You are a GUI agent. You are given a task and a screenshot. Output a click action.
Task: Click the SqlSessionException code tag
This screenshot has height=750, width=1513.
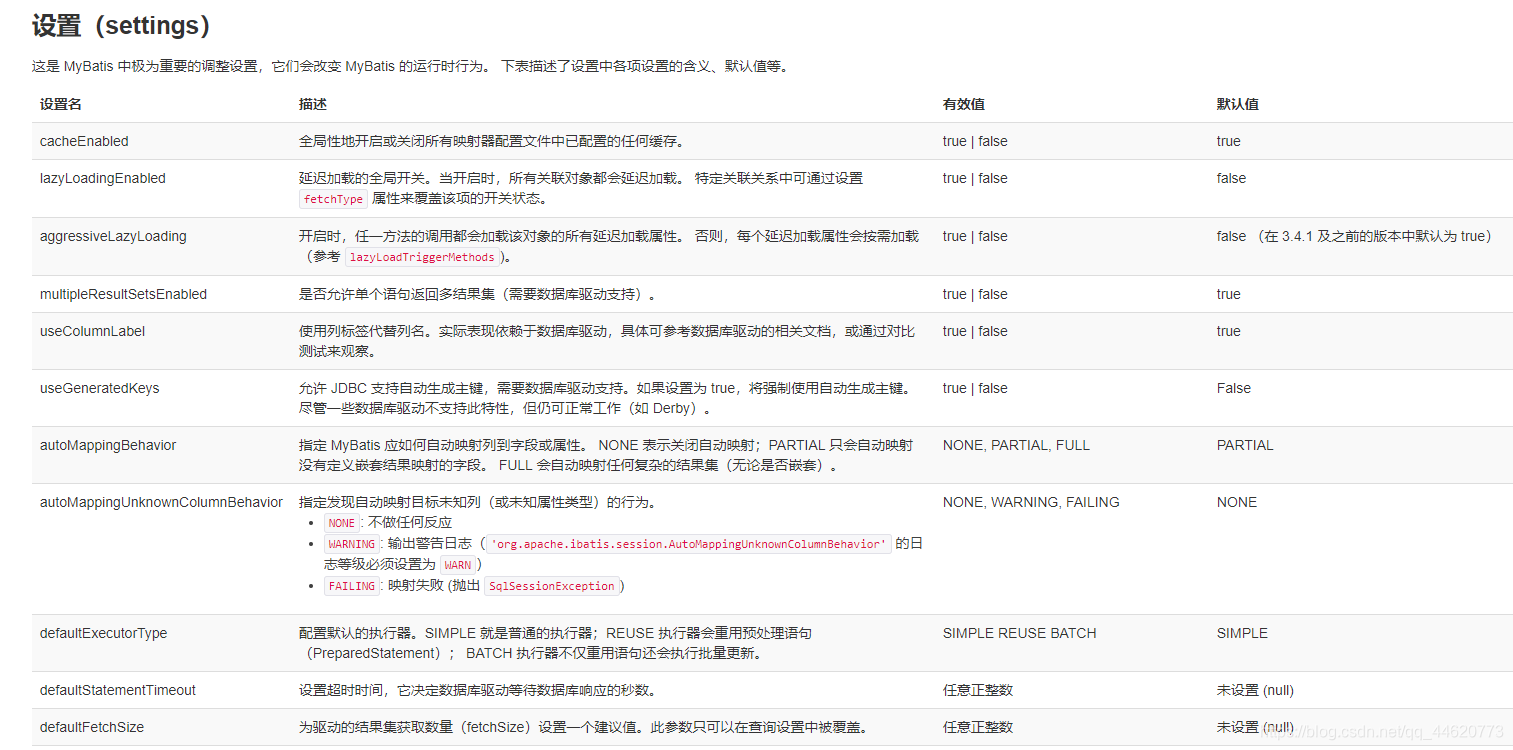coord(552,586)
